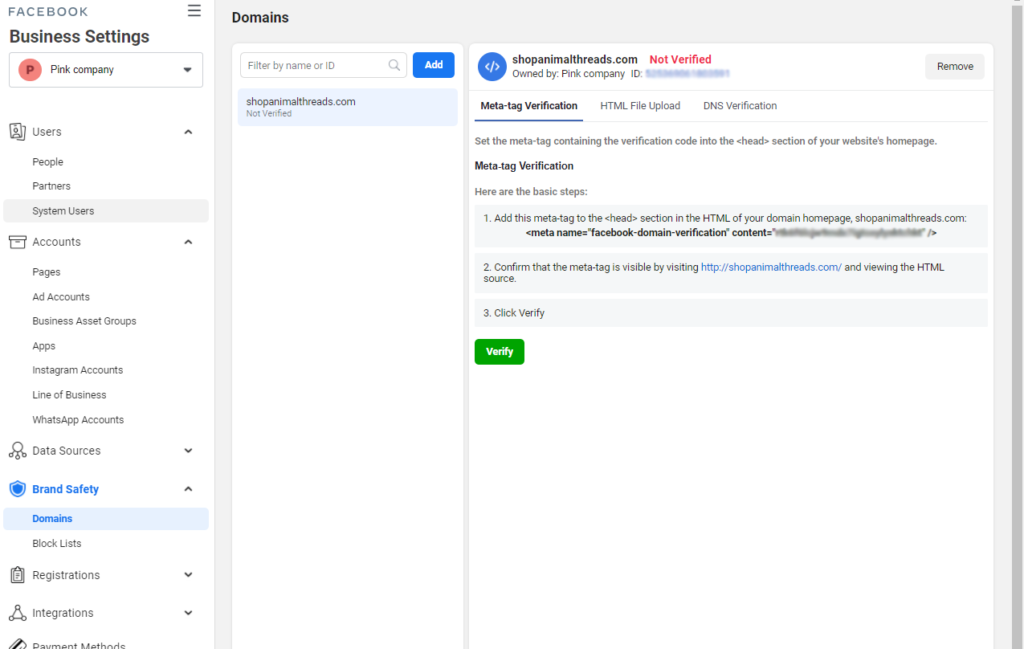The image size is (1024, 649).
Task: Click the FACEBOOK logo text
Action: point(48,12)
